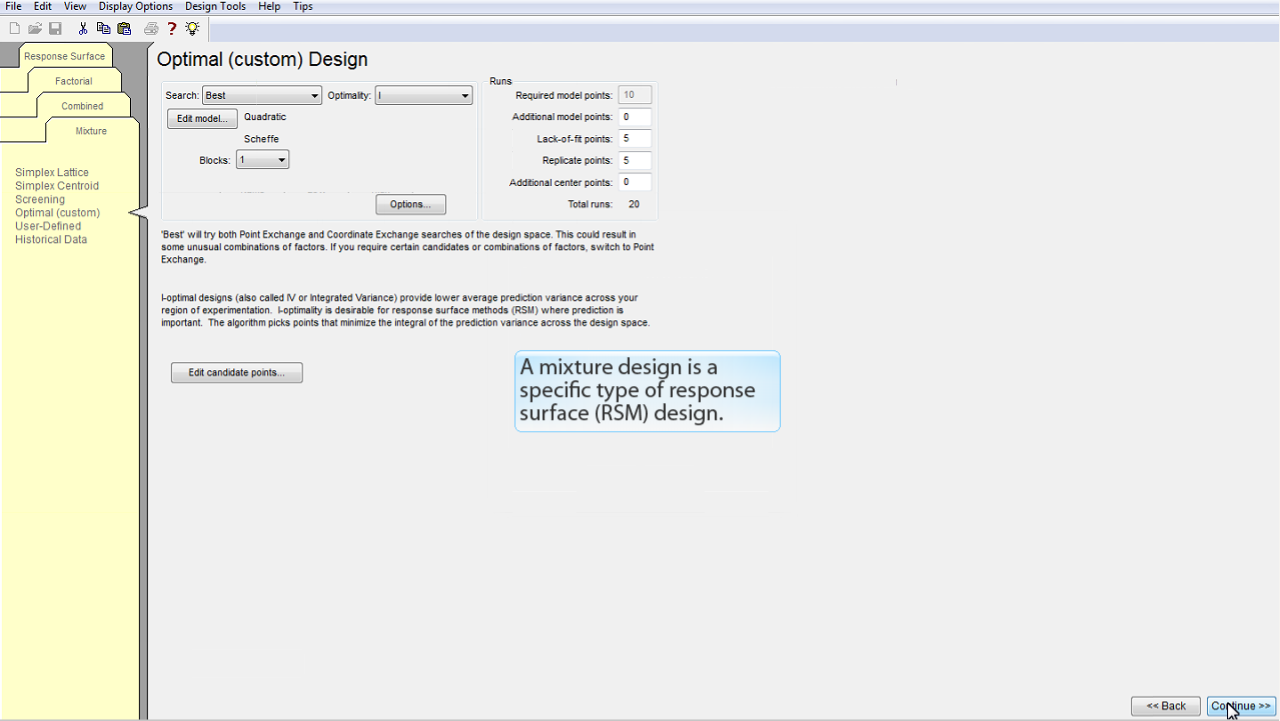Screen dimensions: 1280x721
Task: Select Optimal (custom) design type
Action: click(58, 213)
